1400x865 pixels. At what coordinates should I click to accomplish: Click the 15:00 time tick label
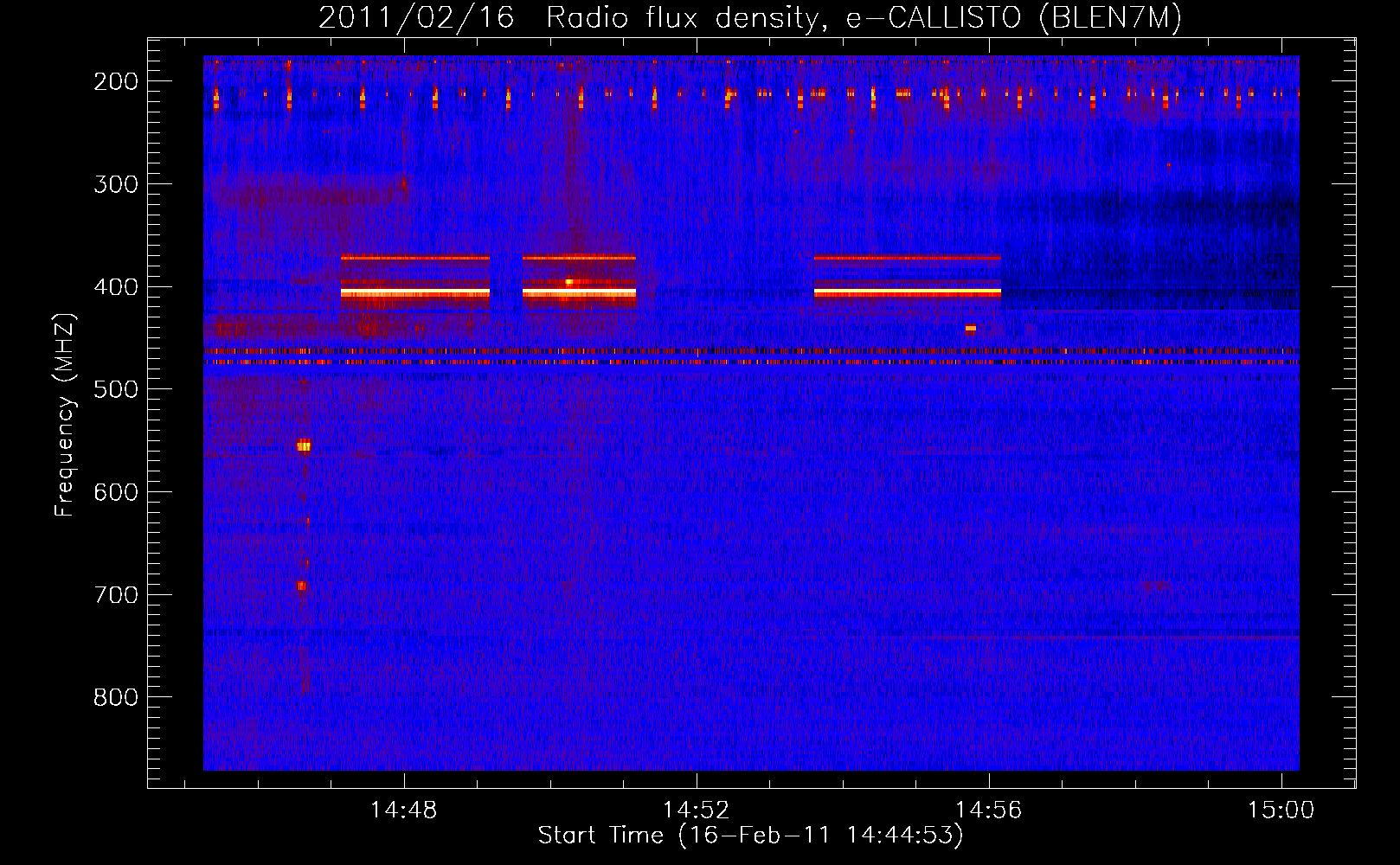1281,811
